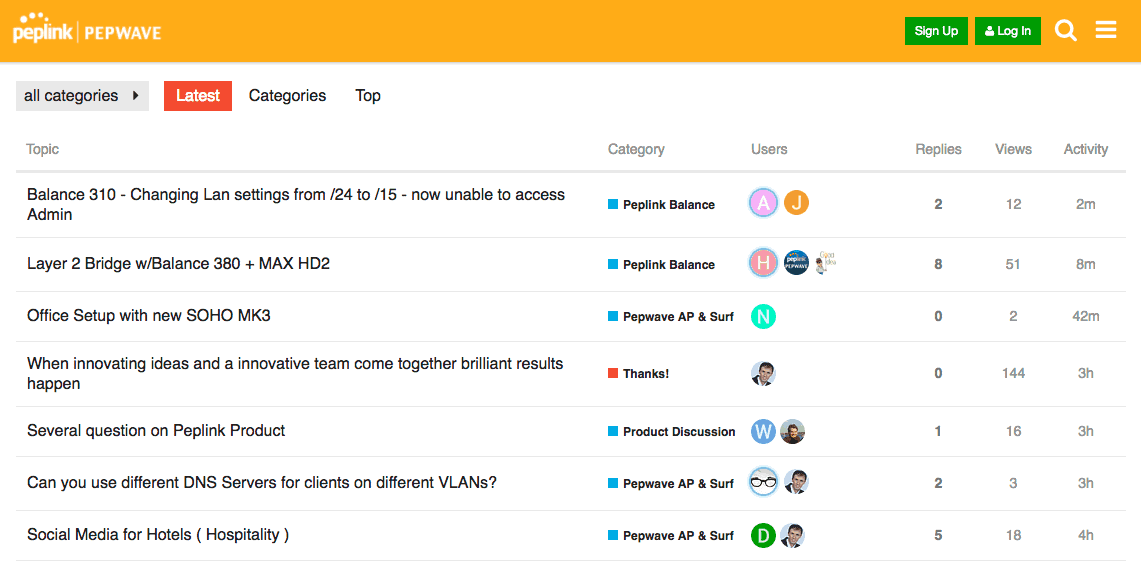Click the 8m activity time on Layer 2 Bridge row

coord(1086,264)
